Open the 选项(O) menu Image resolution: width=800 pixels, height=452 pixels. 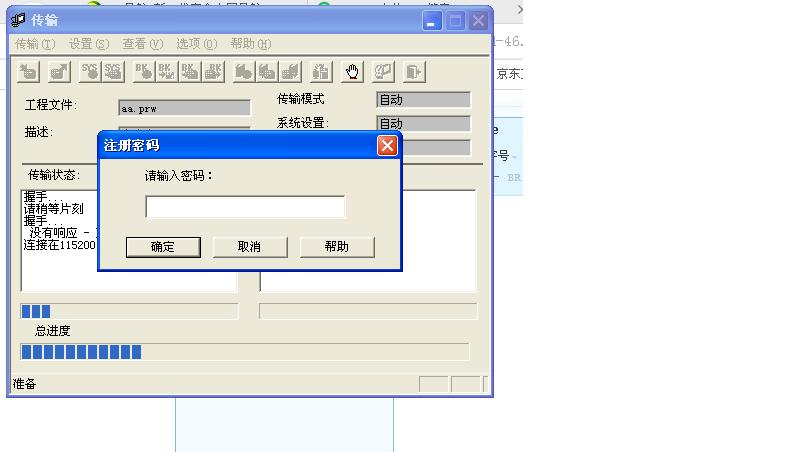point(196,44)
